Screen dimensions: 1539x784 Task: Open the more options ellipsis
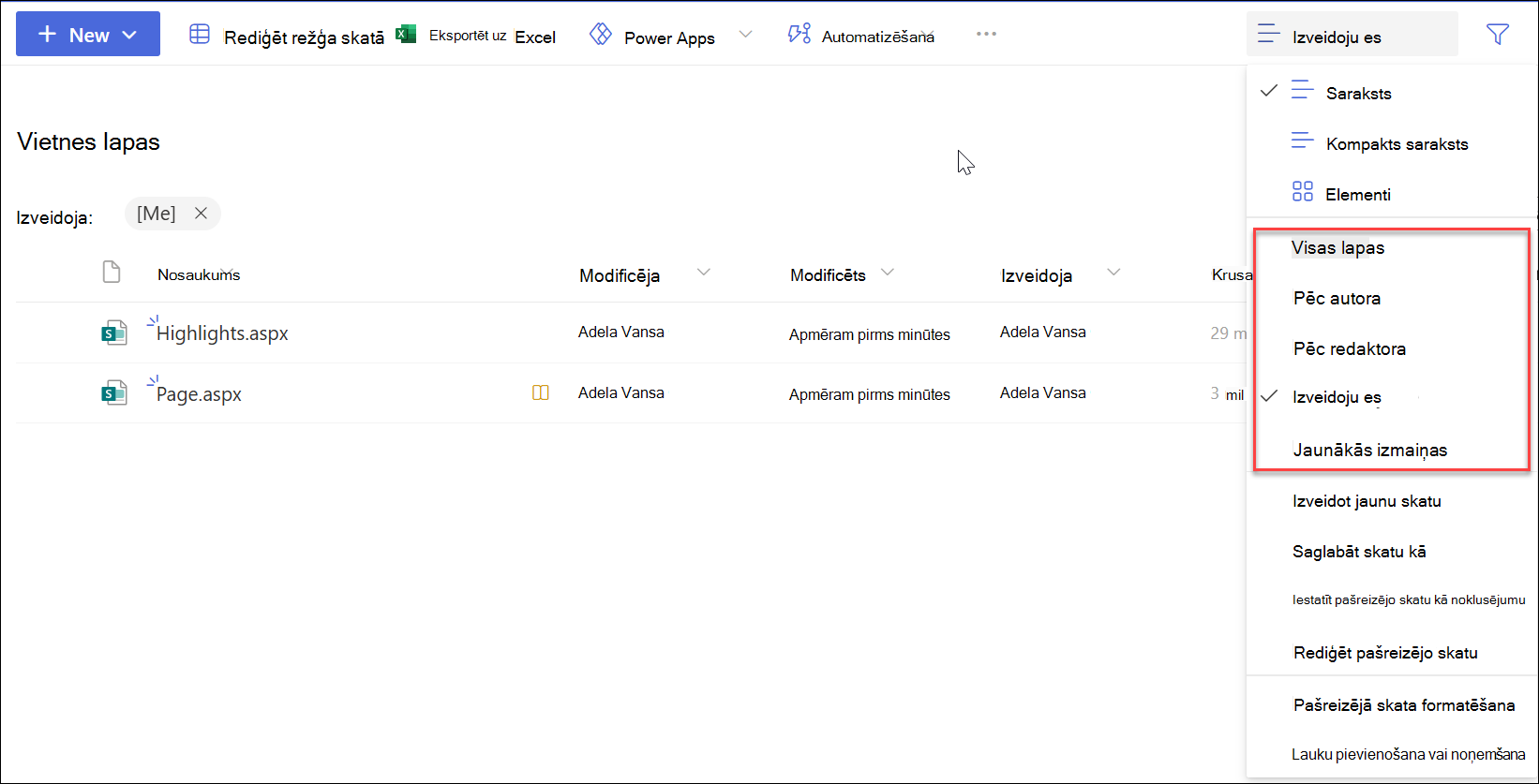point(986,34)
